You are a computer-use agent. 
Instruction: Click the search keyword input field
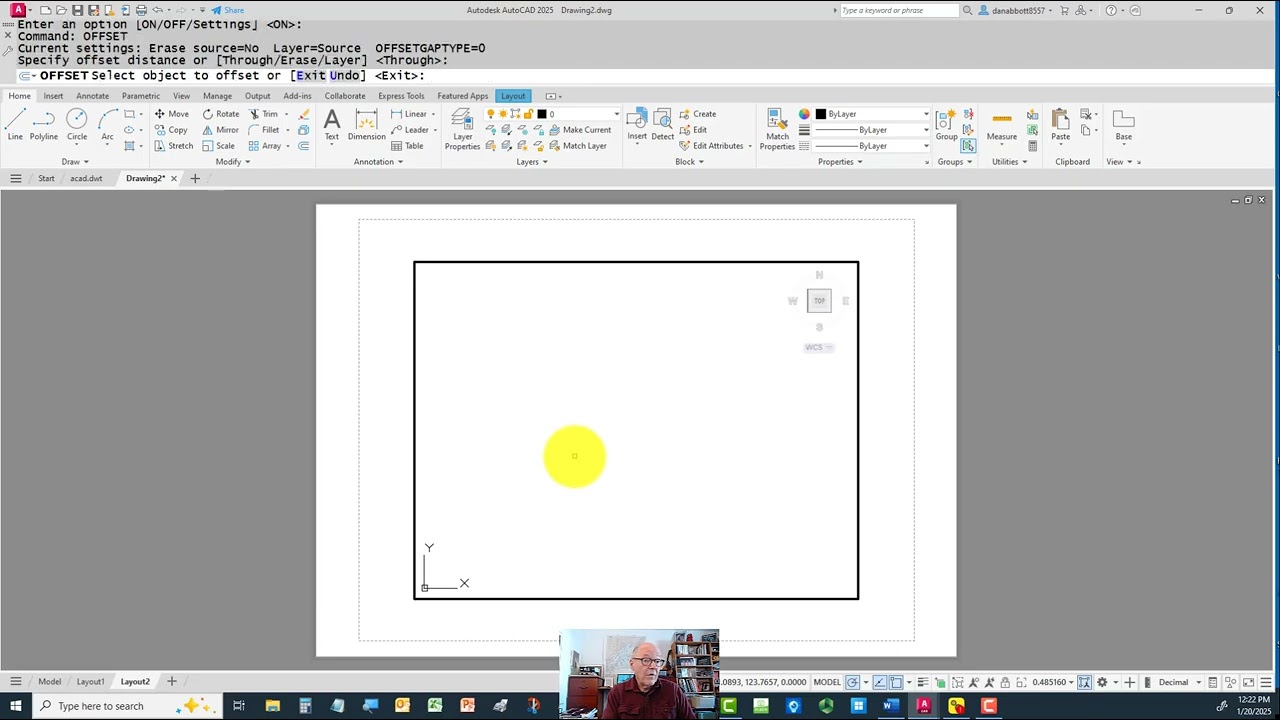[898, 10]
